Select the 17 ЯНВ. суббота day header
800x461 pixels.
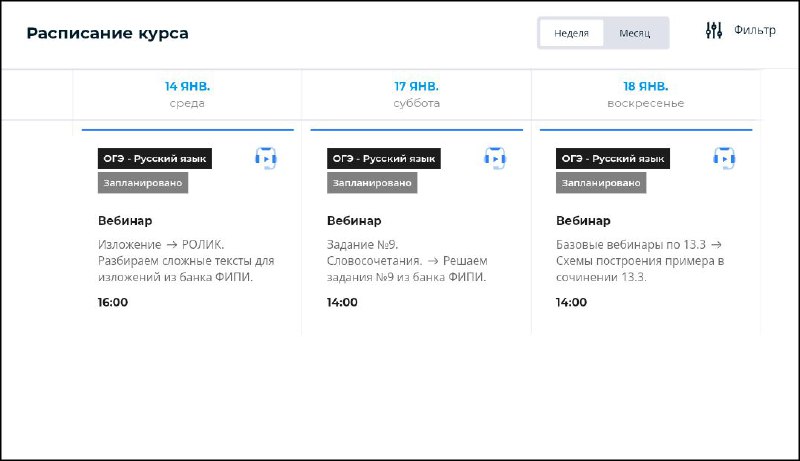[x=416, y=94]
